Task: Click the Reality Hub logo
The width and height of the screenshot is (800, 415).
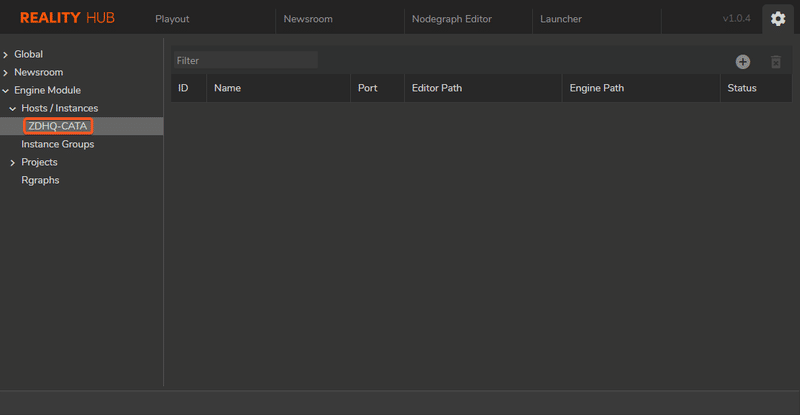Action: click(67, 18)
